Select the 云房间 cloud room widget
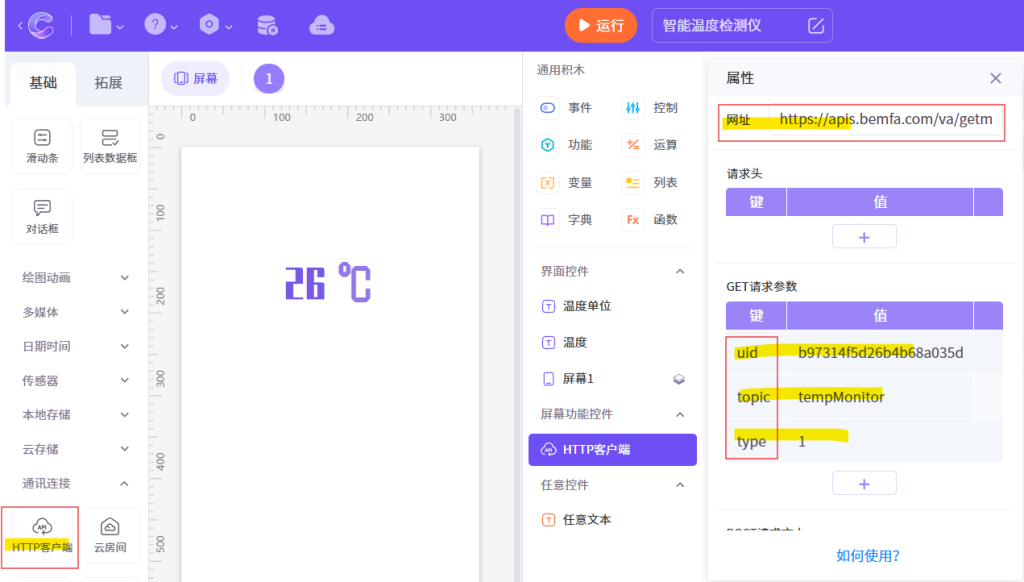 coord(110,536)
